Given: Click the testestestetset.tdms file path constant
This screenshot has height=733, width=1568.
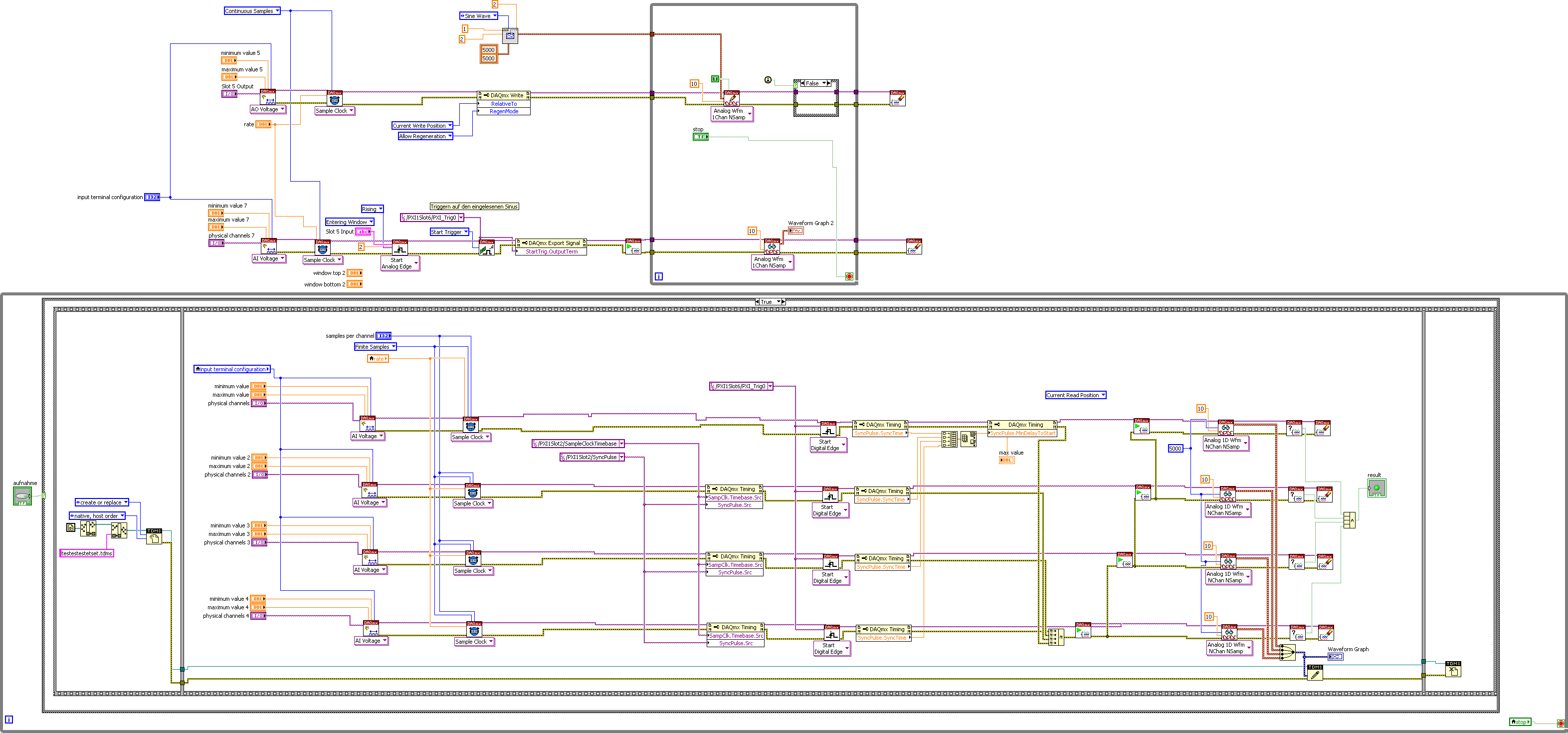Looking at the screenshot, I should [86, 553].
